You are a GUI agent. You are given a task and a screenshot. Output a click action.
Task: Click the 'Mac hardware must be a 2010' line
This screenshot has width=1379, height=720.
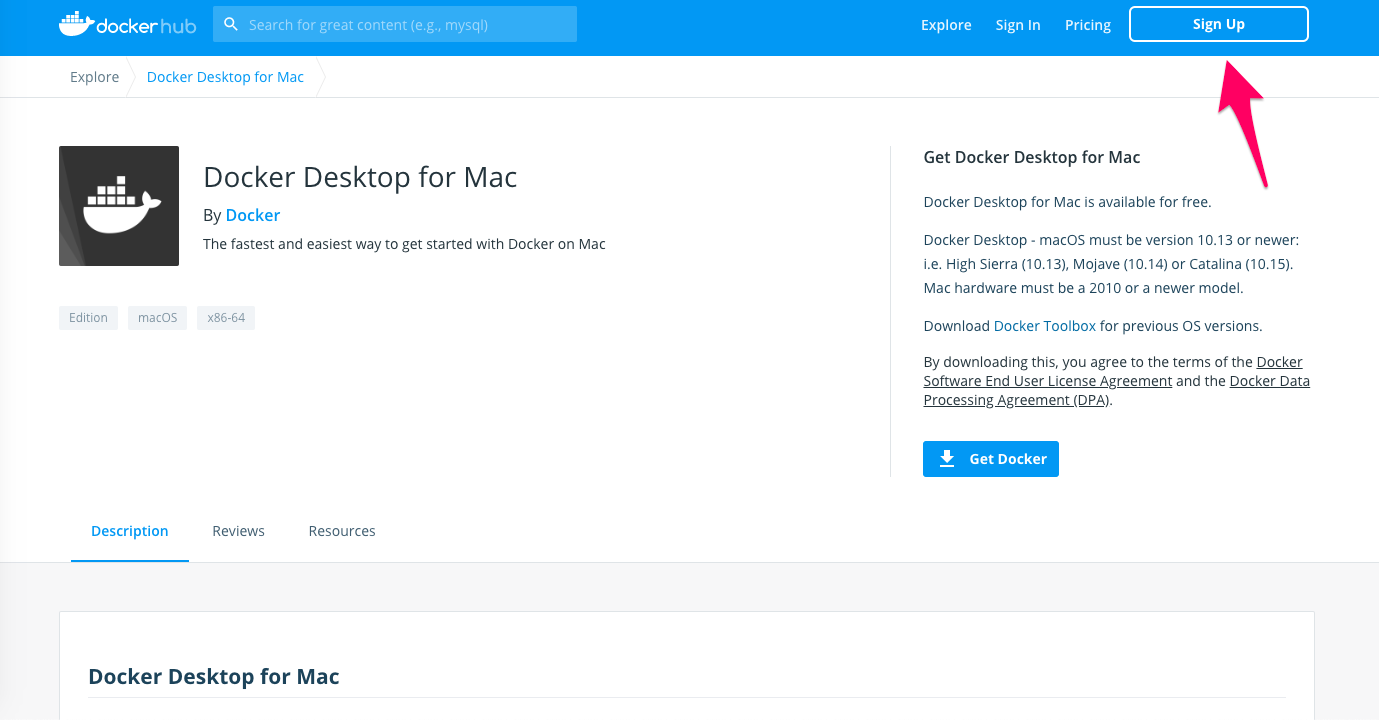(1083, 288)
